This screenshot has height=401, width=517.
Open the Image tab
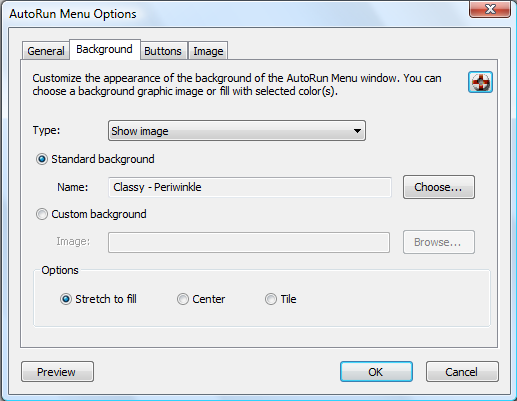point(208,51)
